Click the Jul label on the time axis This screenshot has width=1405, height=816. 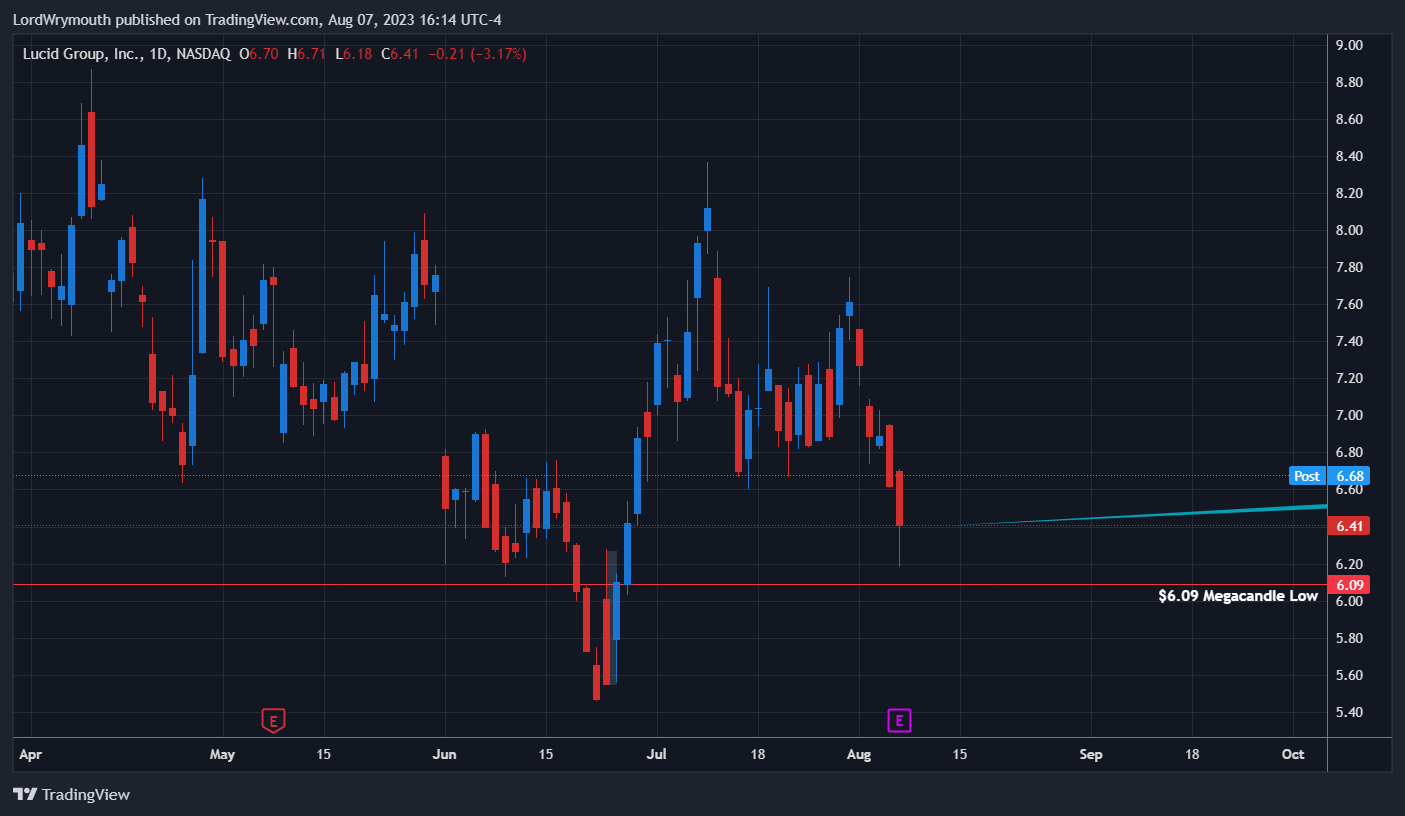[x=657, y=754]
